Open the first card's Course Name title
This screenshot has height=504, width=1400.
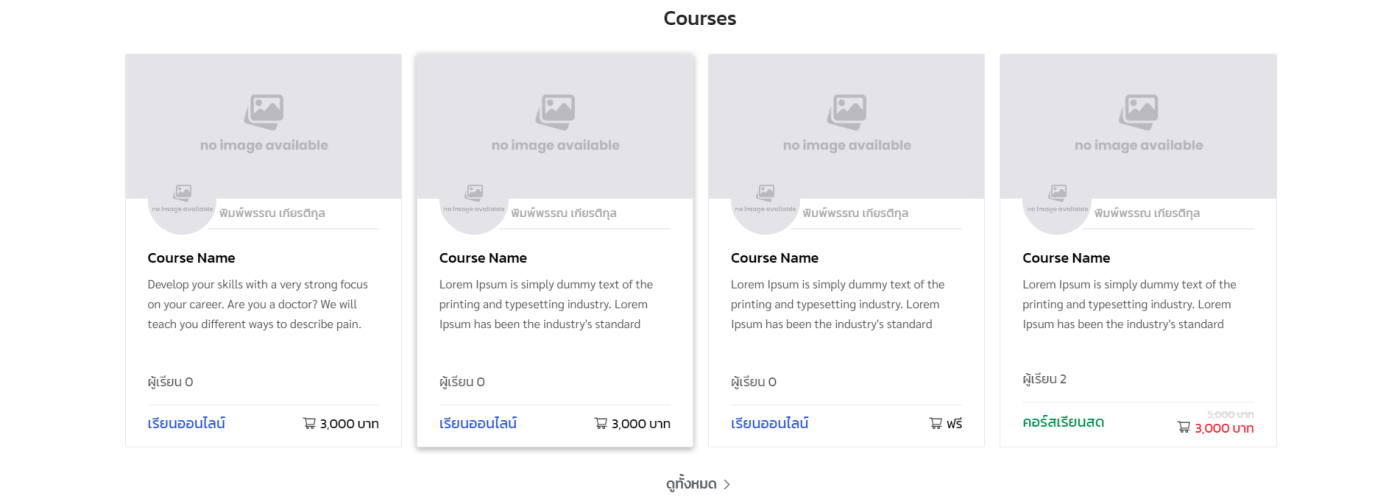pyautogui.click(x=191, y=258)
